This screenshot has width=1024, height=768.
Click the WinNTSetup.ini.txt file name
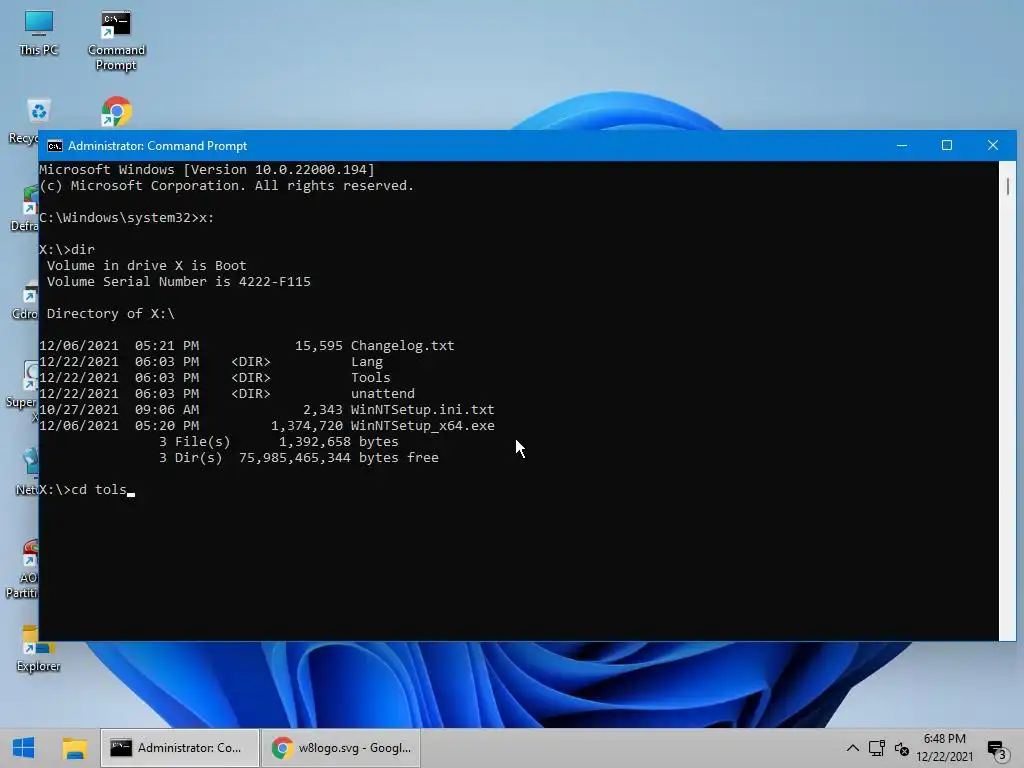423,409
